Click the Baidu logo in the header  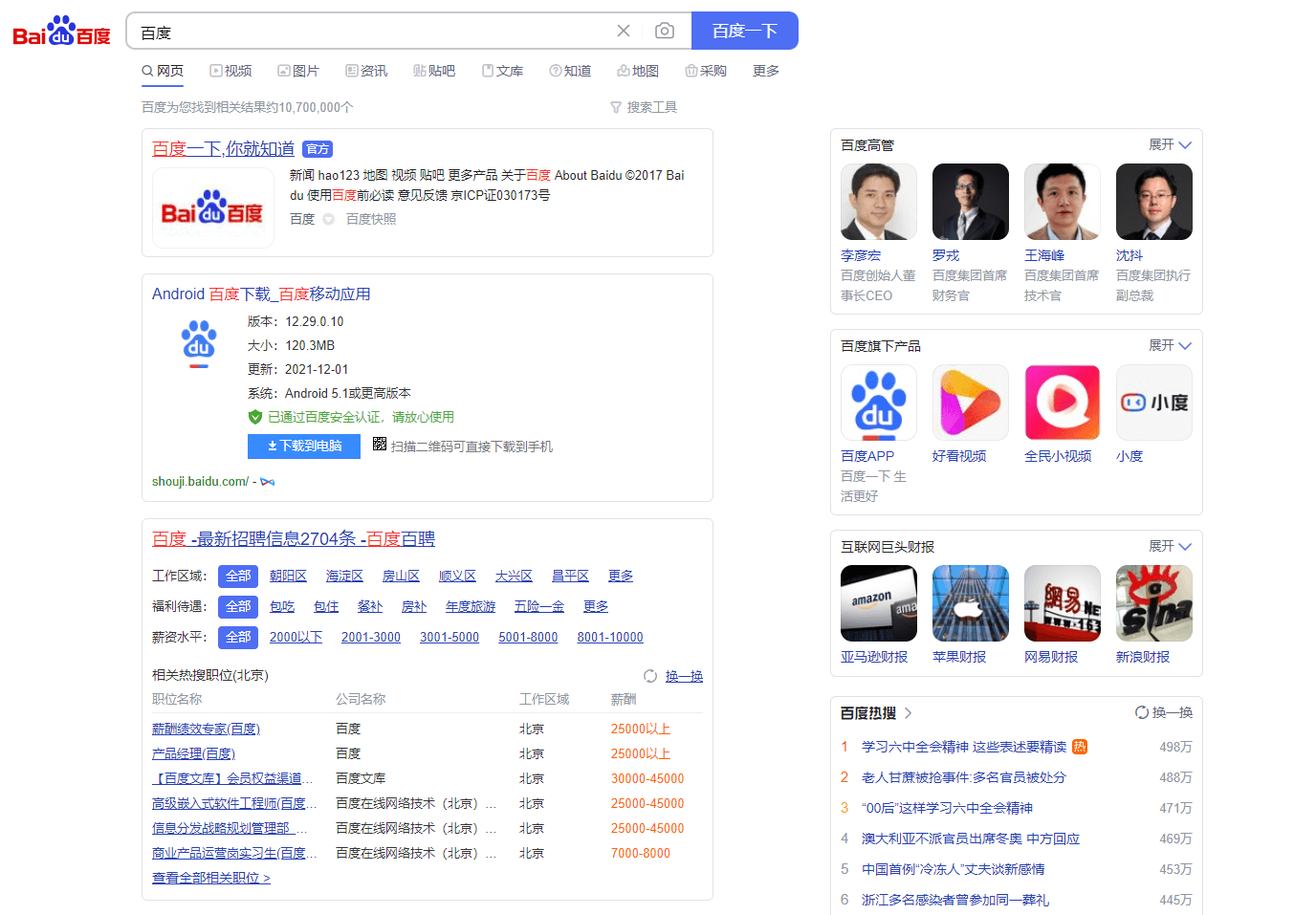[x=61, y=31]
